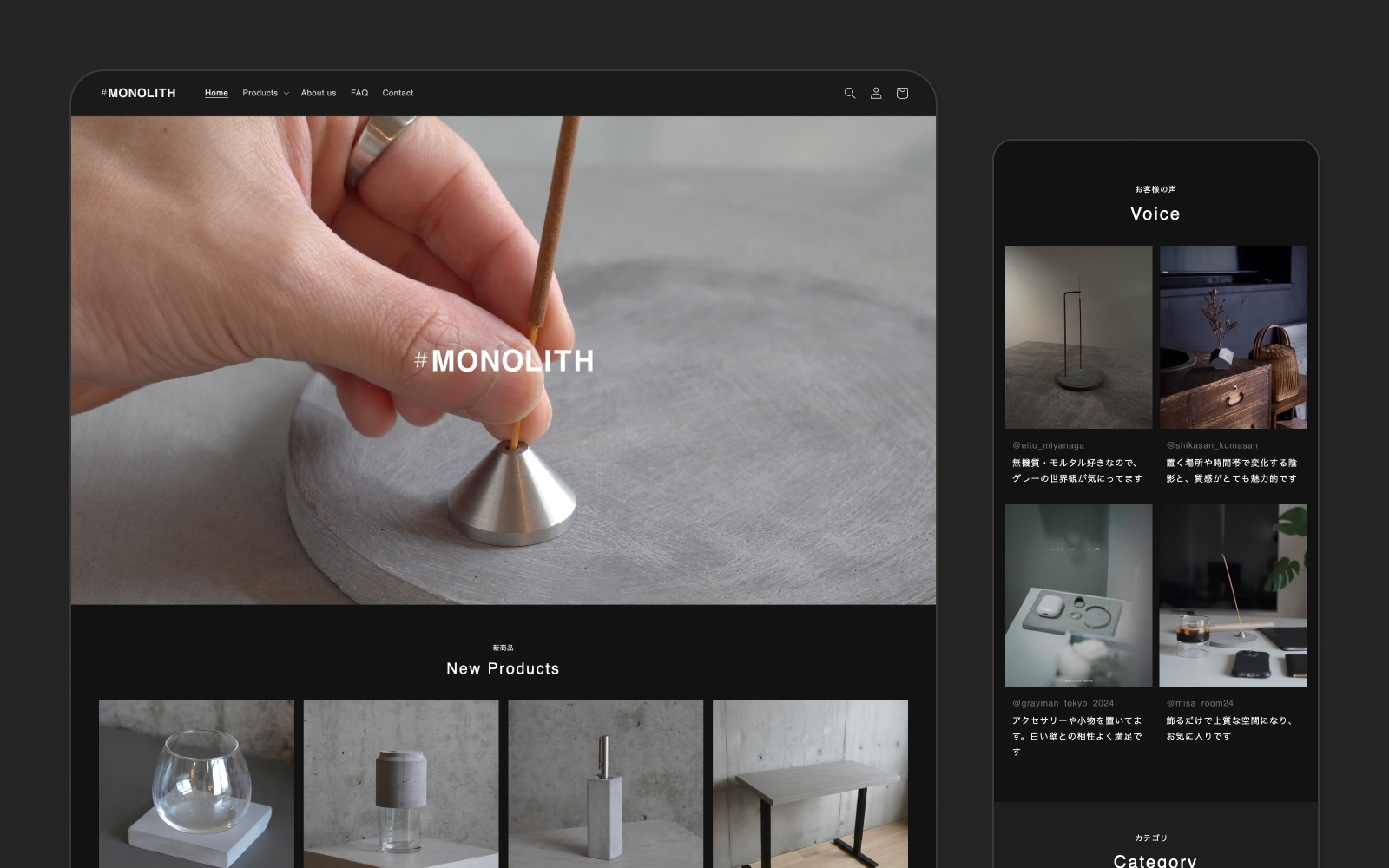The image size is (1389, 868).
Task: View @misa_room24's incense desk photo
Action: [1233, 595]
